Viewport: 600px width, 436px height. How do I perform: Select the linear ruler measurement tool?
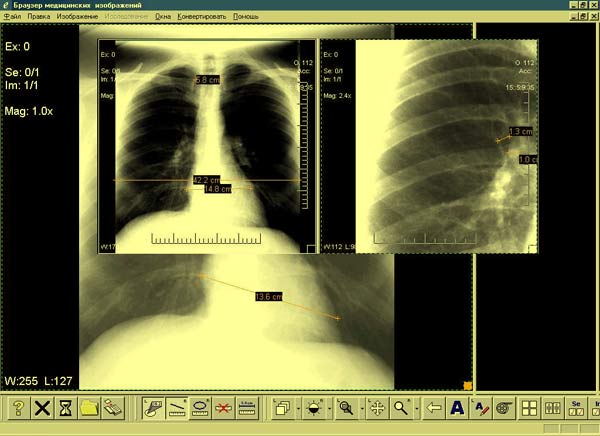[x=178, y=408]
